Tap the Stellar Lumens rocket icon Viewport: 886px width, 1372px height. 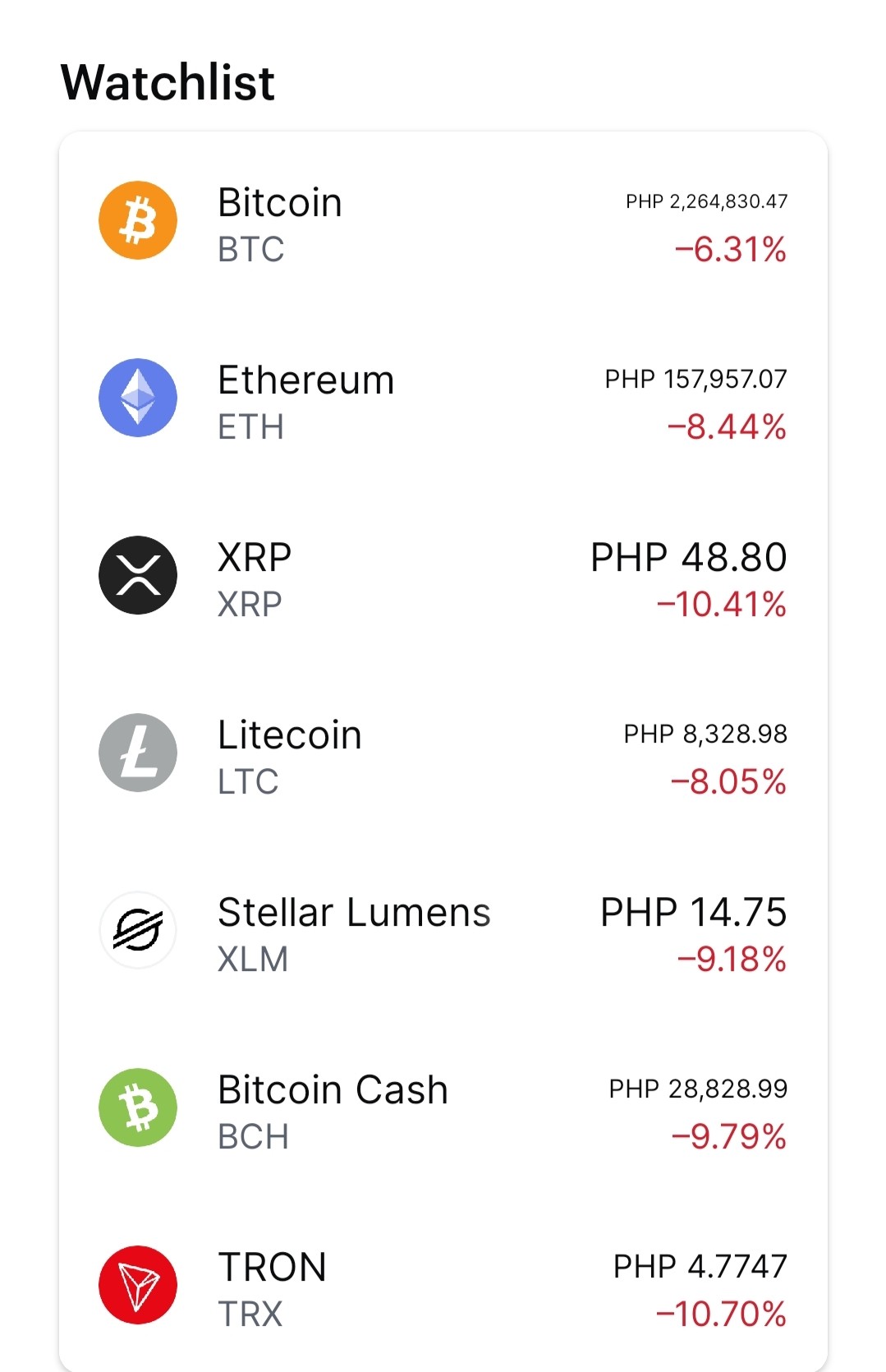click(138, 930)
